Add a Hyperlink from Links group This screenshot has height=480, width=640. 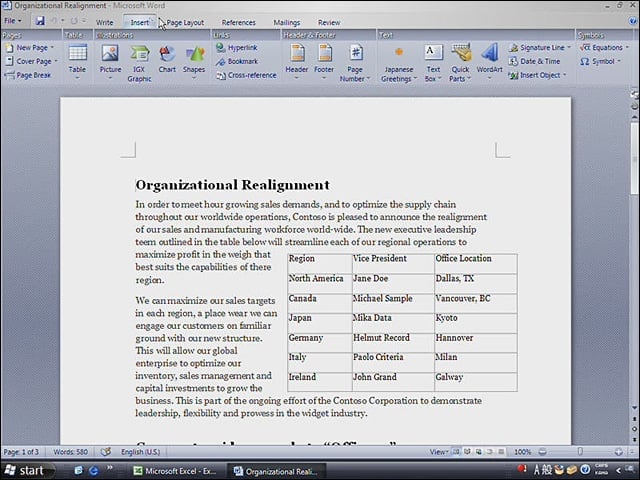coord(237,48)
